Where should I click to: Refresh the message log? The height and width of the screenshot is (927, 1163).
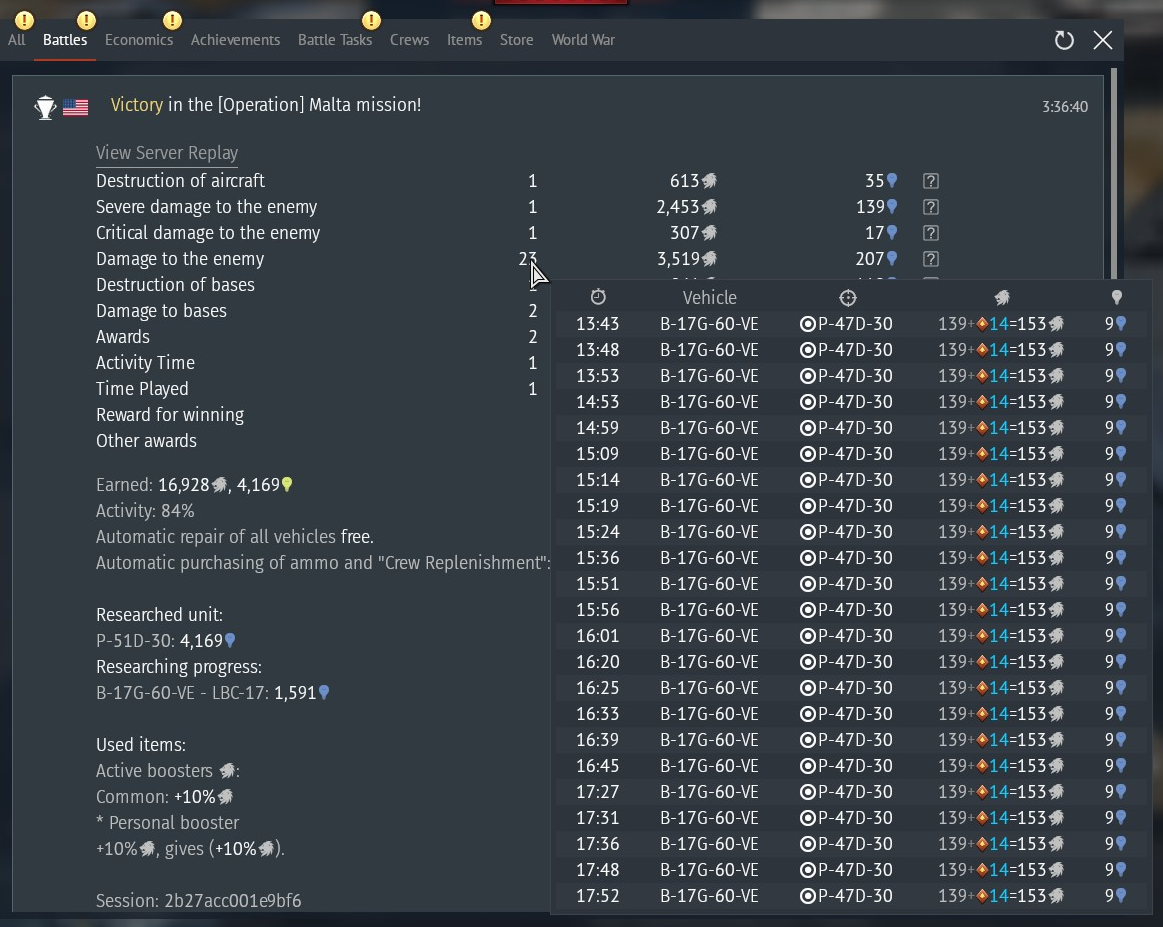(1064, 40)
